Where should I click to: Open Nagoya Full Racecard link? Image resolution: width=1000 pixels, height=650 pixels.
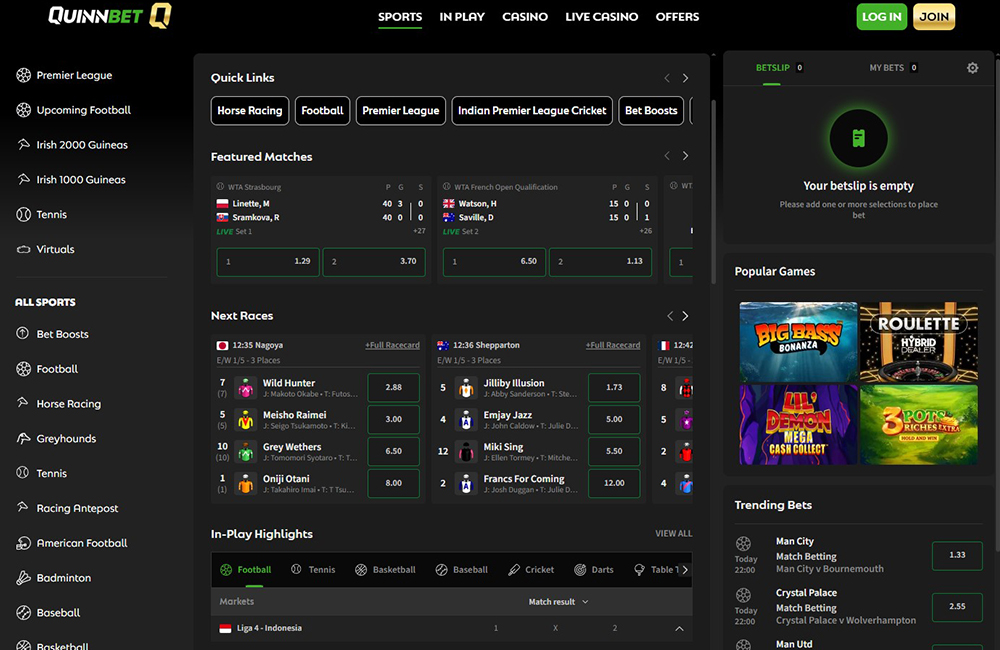[392, 345]
